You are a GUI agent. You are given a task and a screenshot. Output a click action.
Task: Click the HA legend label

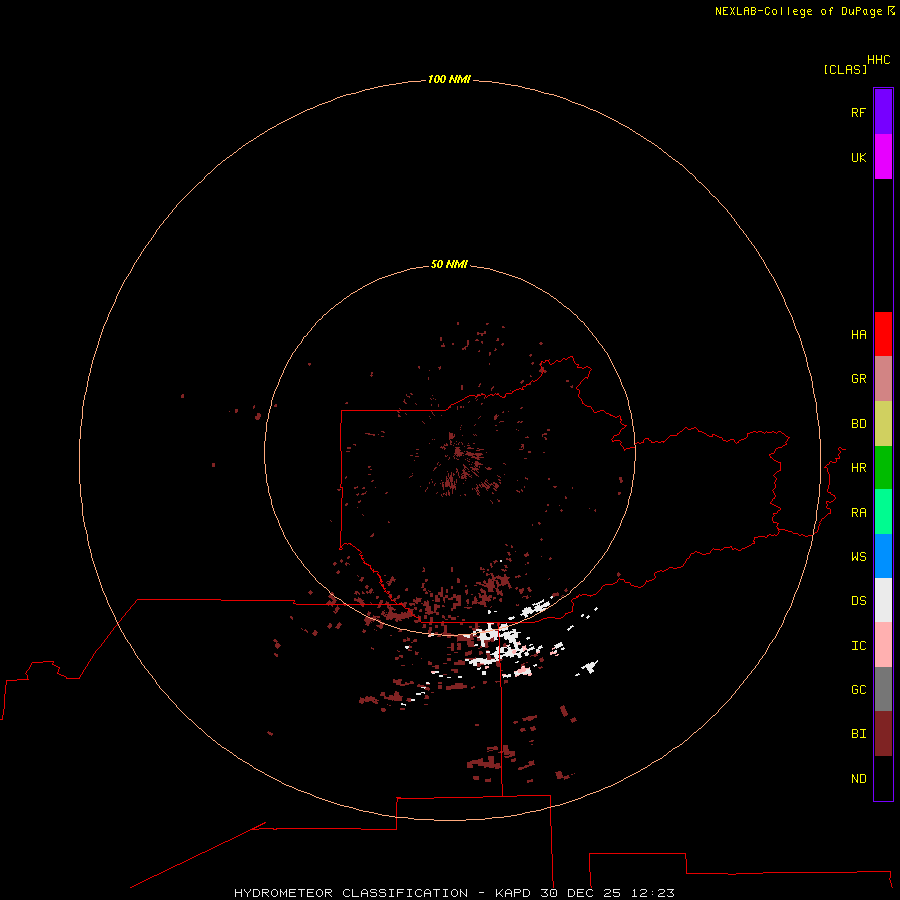[x=858, y=335]
